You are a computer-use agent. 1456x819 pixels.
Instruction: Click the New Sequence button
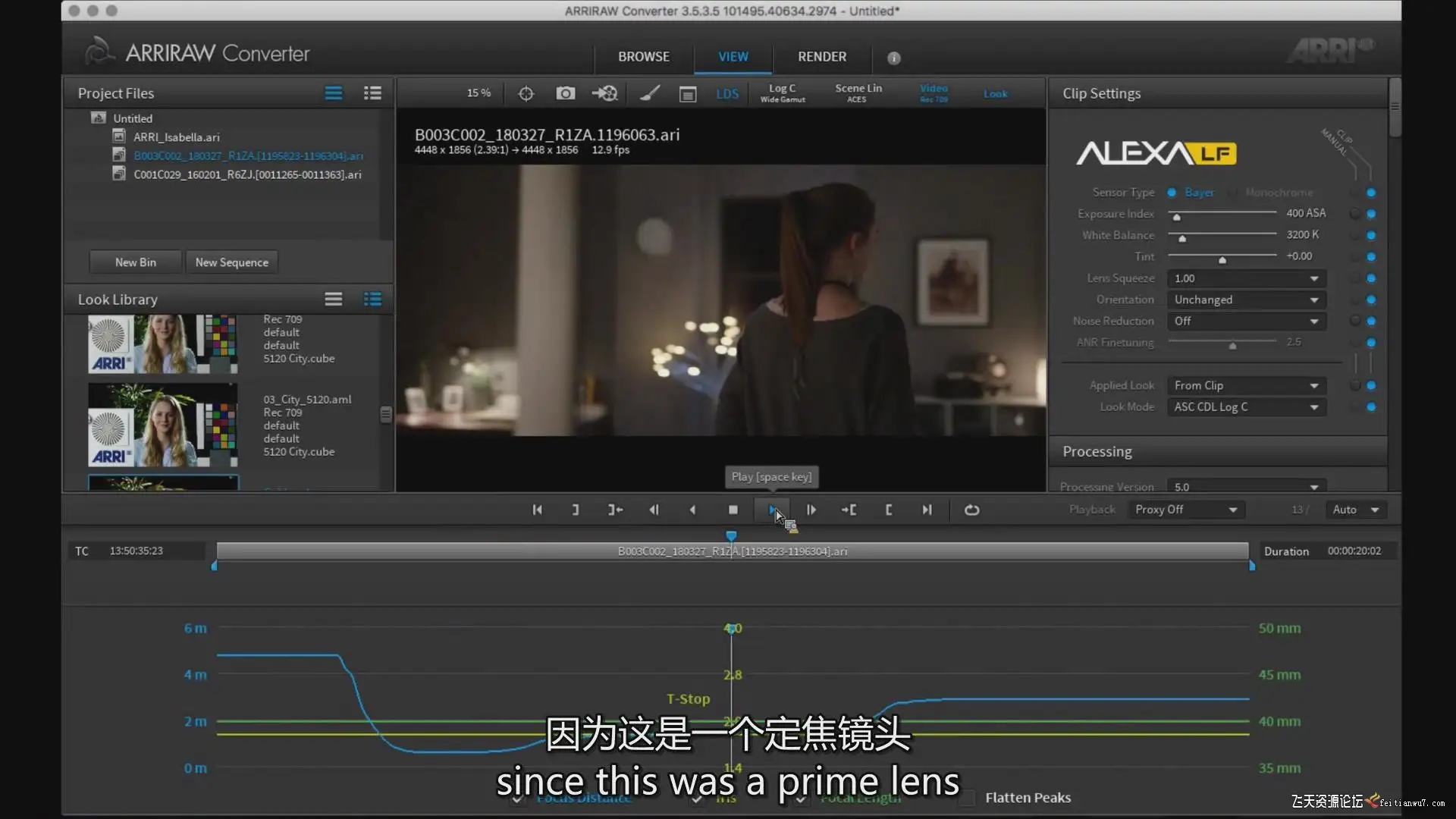(x=231, y=262)
